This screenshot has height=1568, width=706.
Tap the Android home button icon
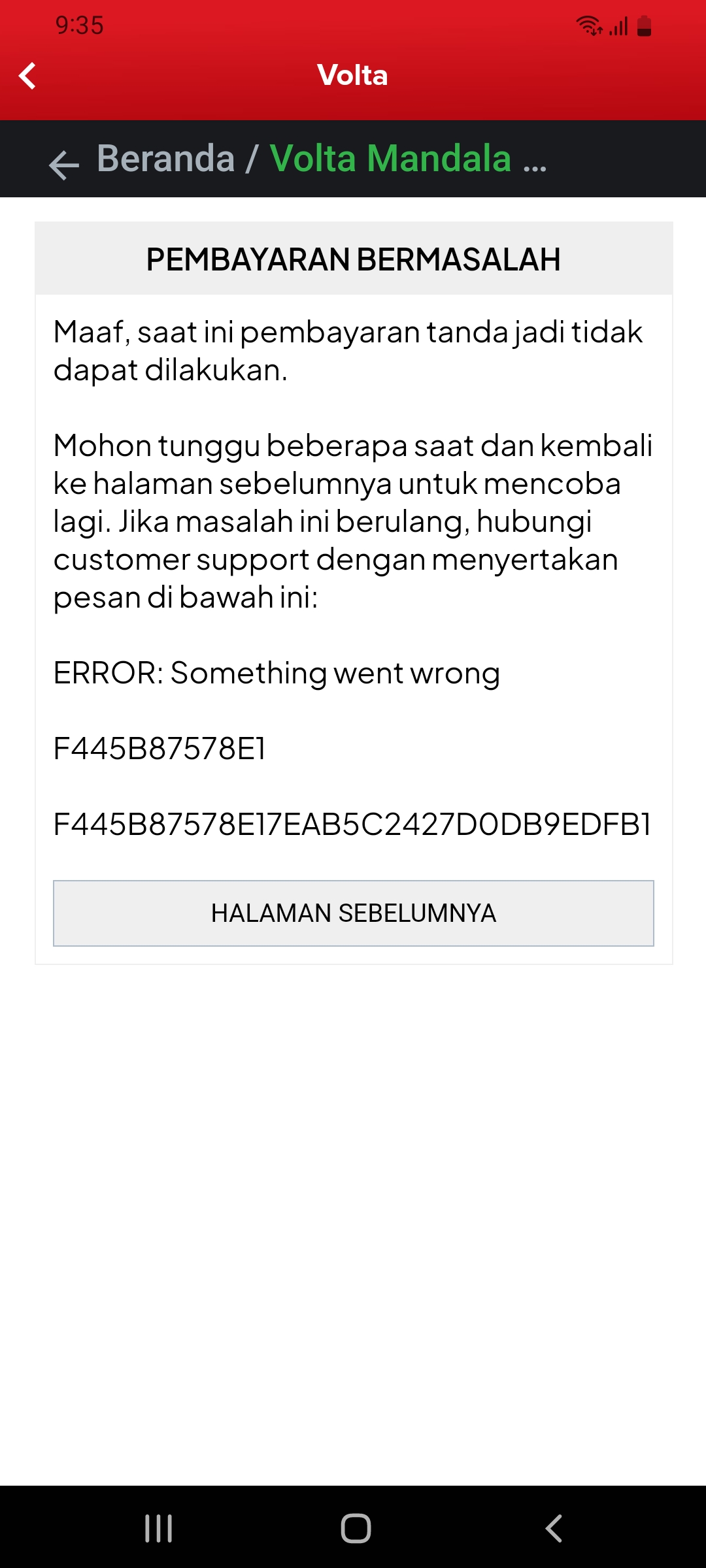(x=356, y=1529)
